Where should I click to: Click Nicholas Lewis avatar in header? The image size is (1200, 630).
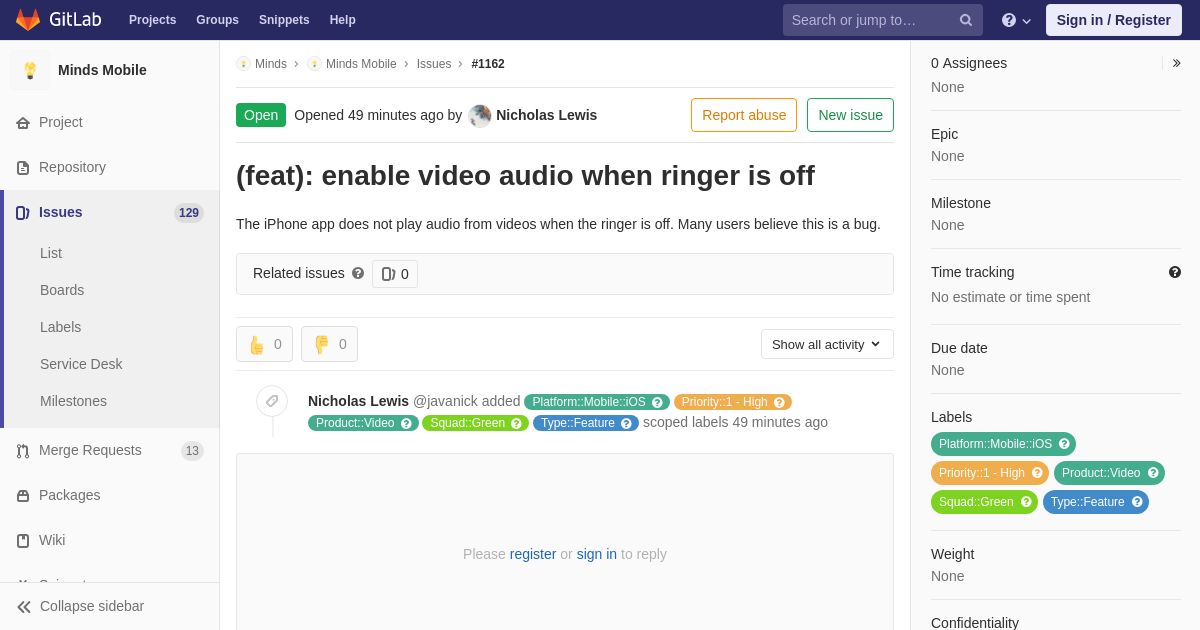(480, 116)
